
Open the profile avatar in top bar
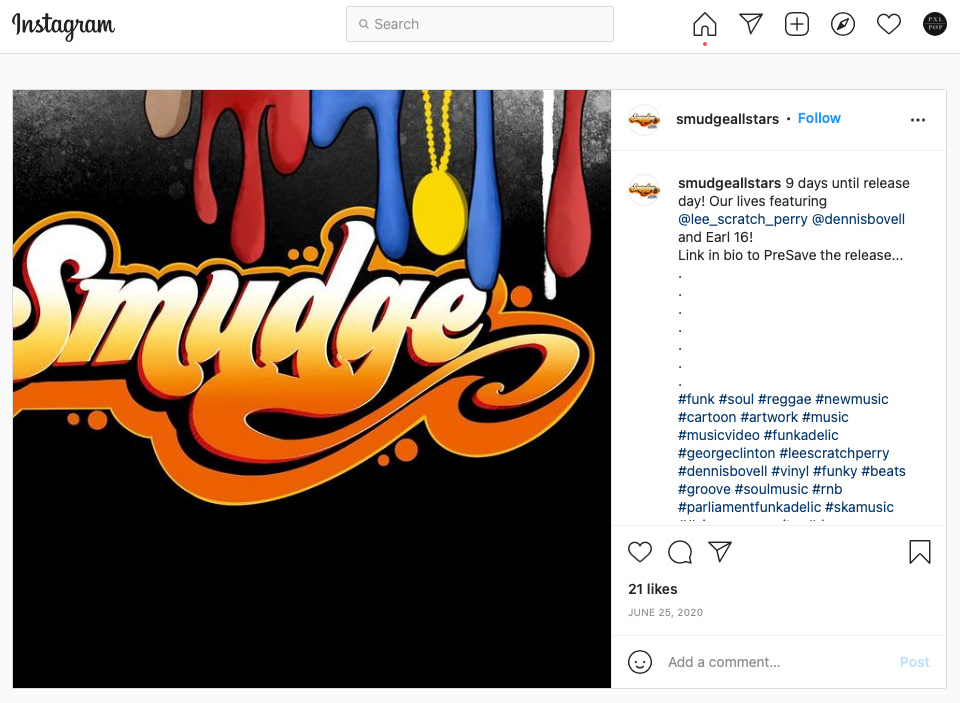(934, 24)
